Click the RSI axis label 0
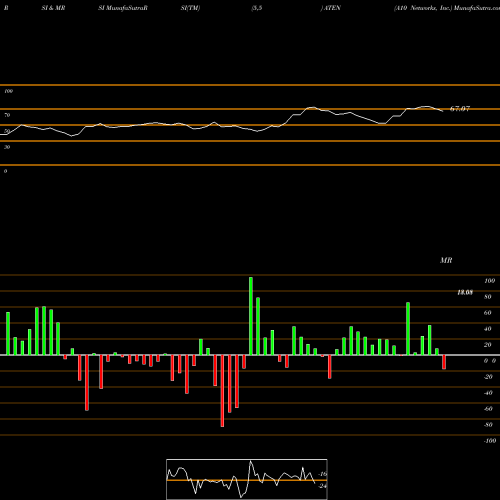The height and width of the screenshot is (500, 500). pos(5,171)
